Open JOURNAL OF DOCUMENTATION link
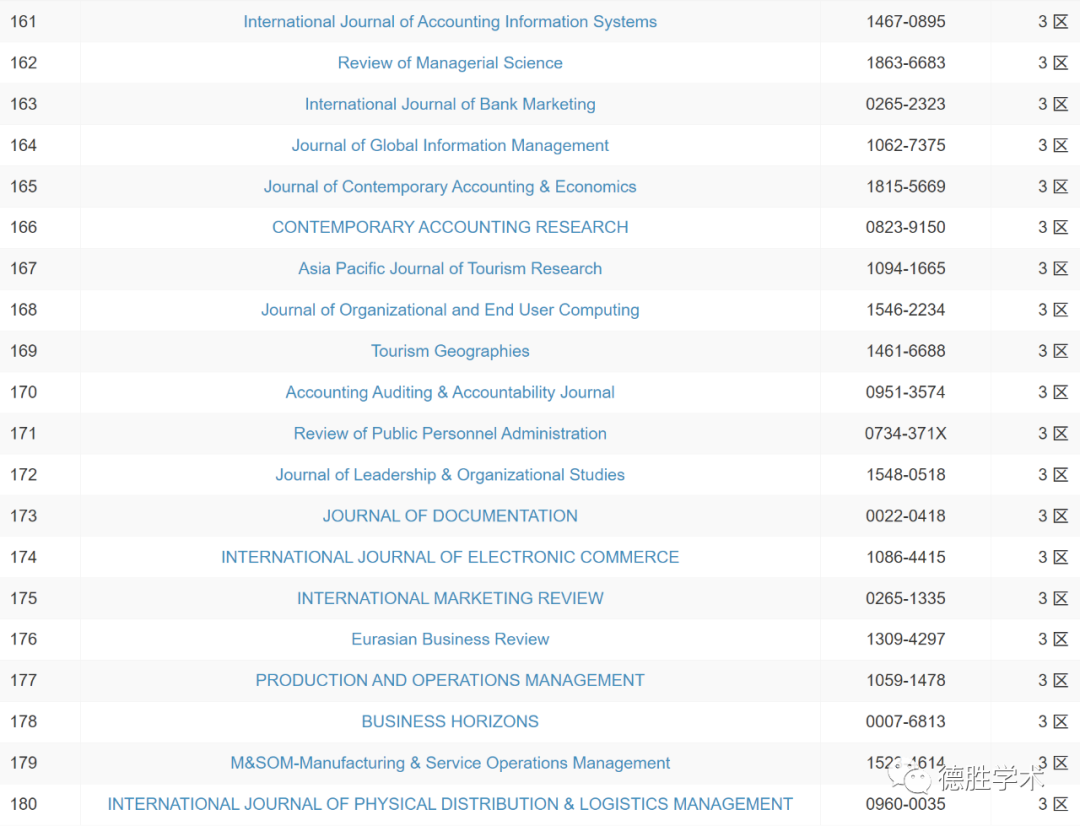Viewport: 1080px width, 826px height. 450,516
